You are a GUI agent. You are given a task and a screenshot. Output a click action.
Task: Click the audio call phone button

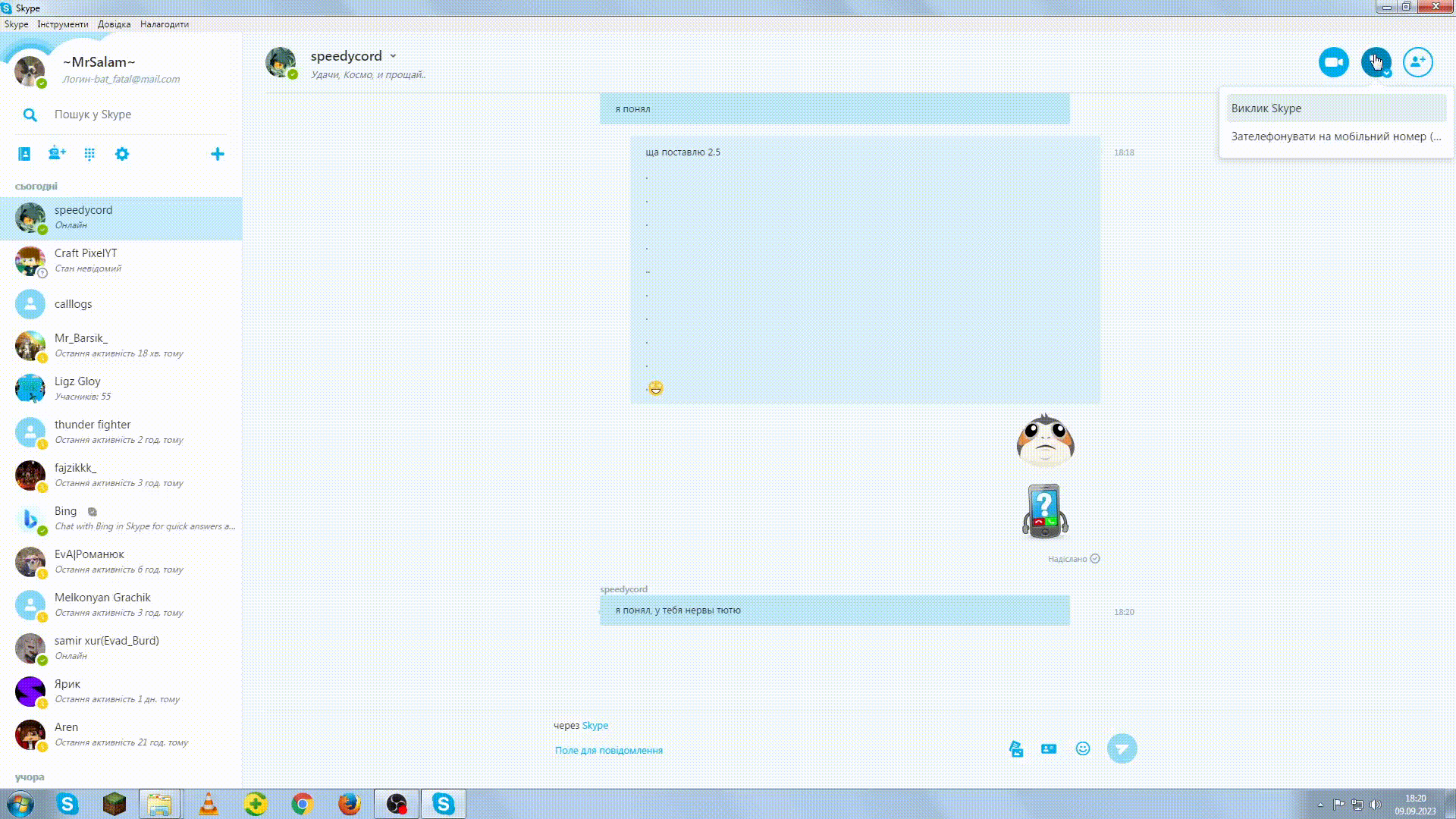(x=1375, y=62)
